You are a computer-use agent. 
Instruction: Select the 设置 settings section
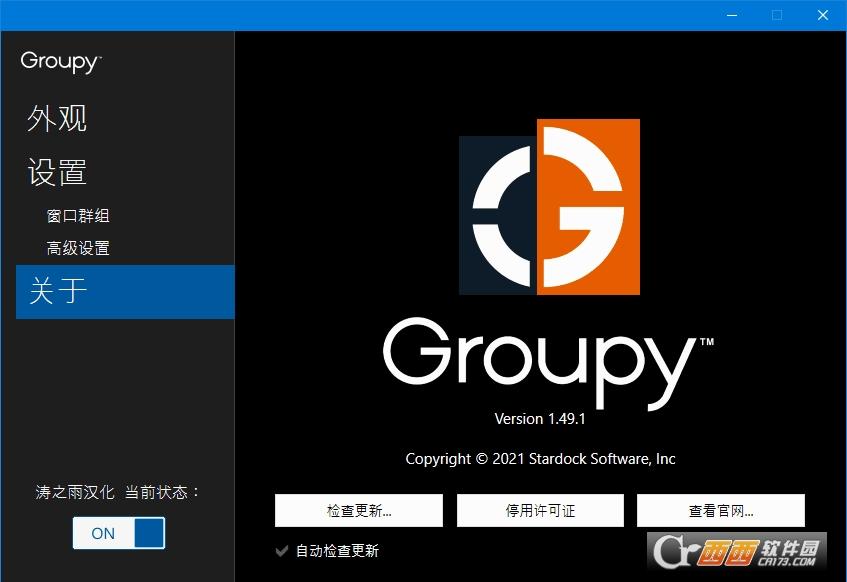point(57,172)
